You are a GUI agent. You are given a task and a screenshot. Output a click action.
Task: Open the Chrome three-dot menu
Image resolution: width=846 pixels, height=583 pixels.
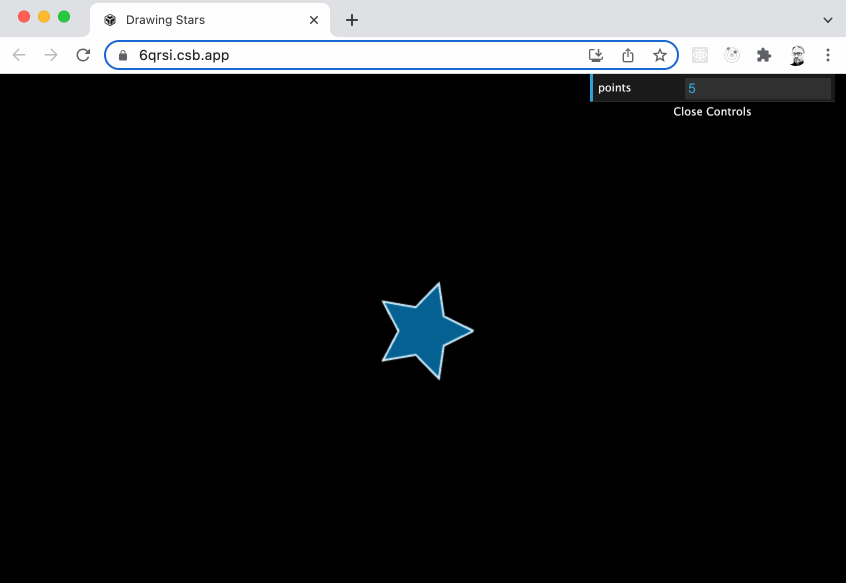pyautogui.click(x=828, y=55)
